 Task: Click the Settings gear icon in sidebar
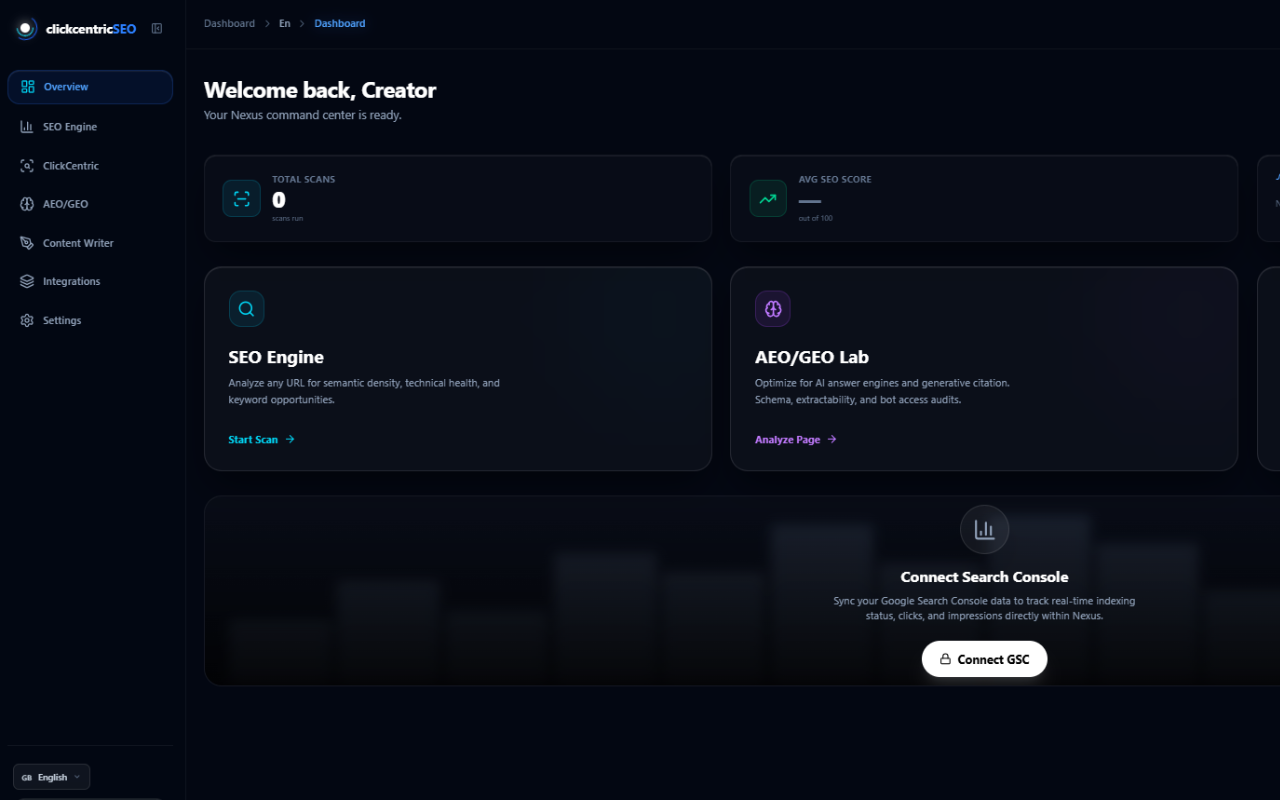(27, 321)
